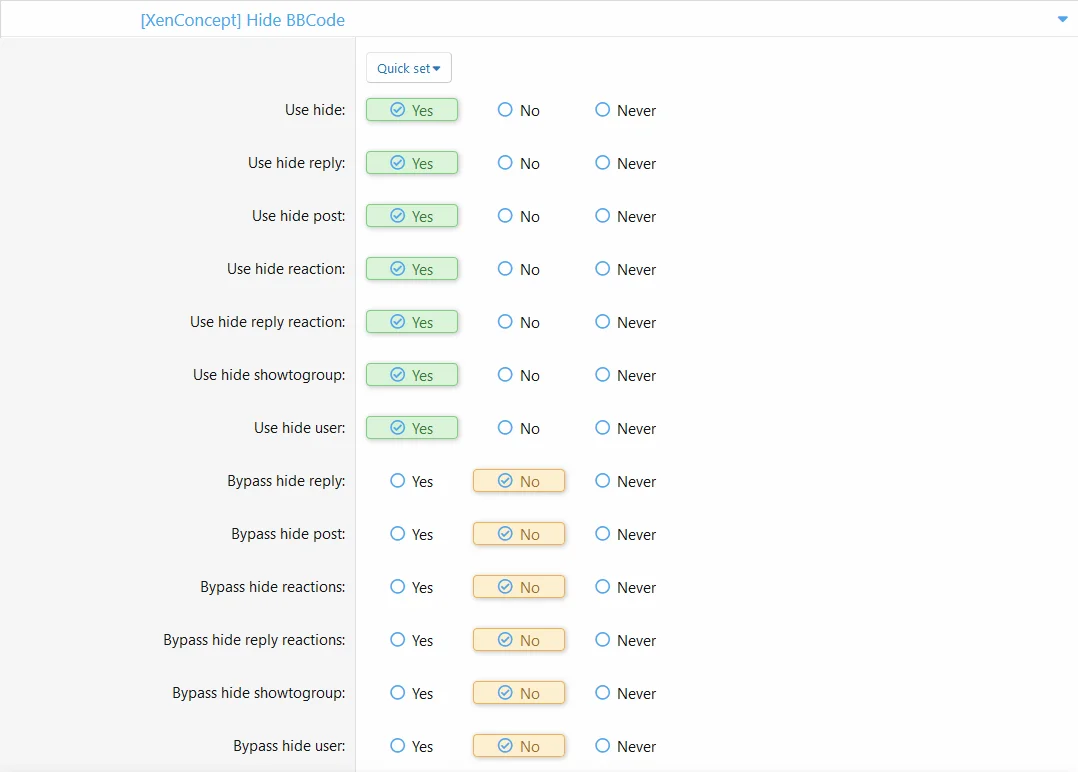Collapse the [XenConcept] Hide BBCode section arrow
Viewport: 1078px width, 772px height.
click(1062, 19)
